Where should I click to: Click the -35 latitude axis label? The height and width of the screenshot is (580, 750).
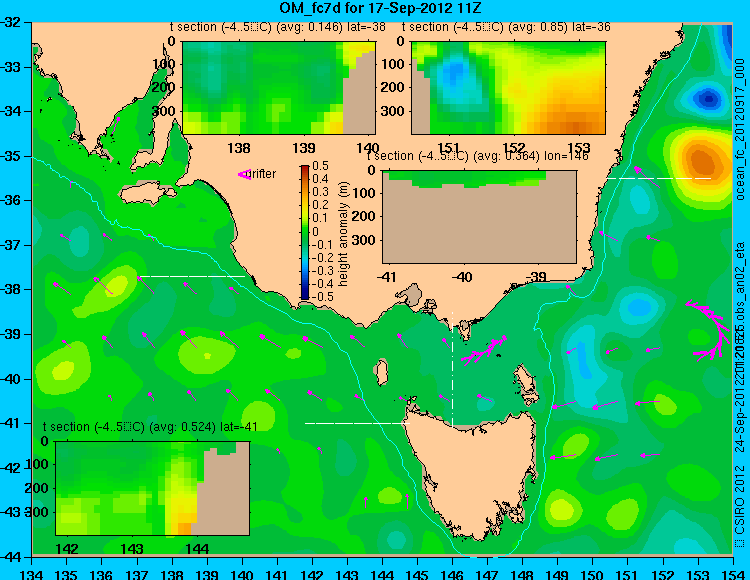point(11,156)
